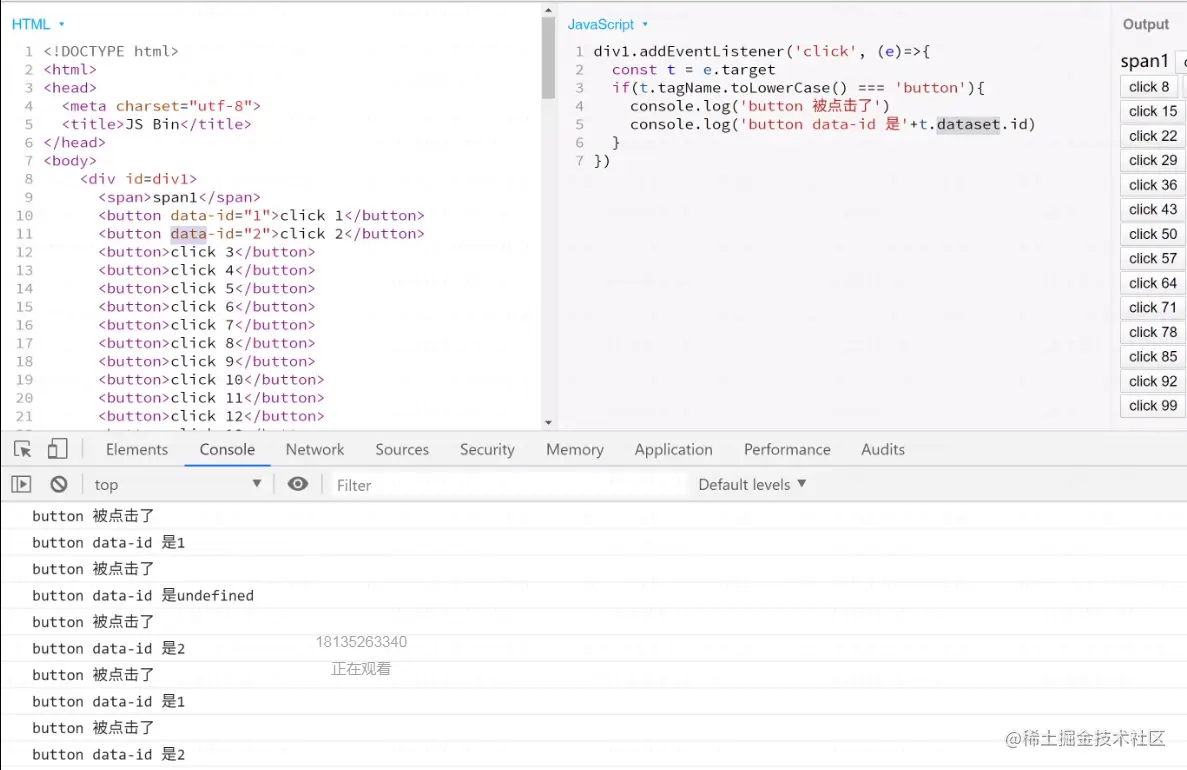
Task: Click the HTML panel scrollbar thumb
Action: point(548,58)
